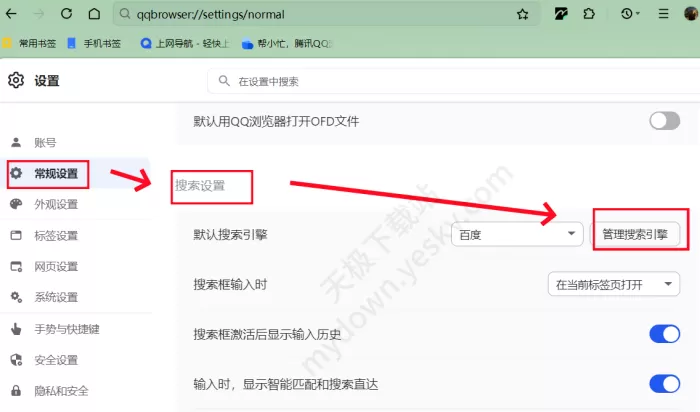The width and height of the screenshot is (700, 412).
Task: Open 系统设置 in sidebar
Action: pyautogui.click(x=45, y=297)
